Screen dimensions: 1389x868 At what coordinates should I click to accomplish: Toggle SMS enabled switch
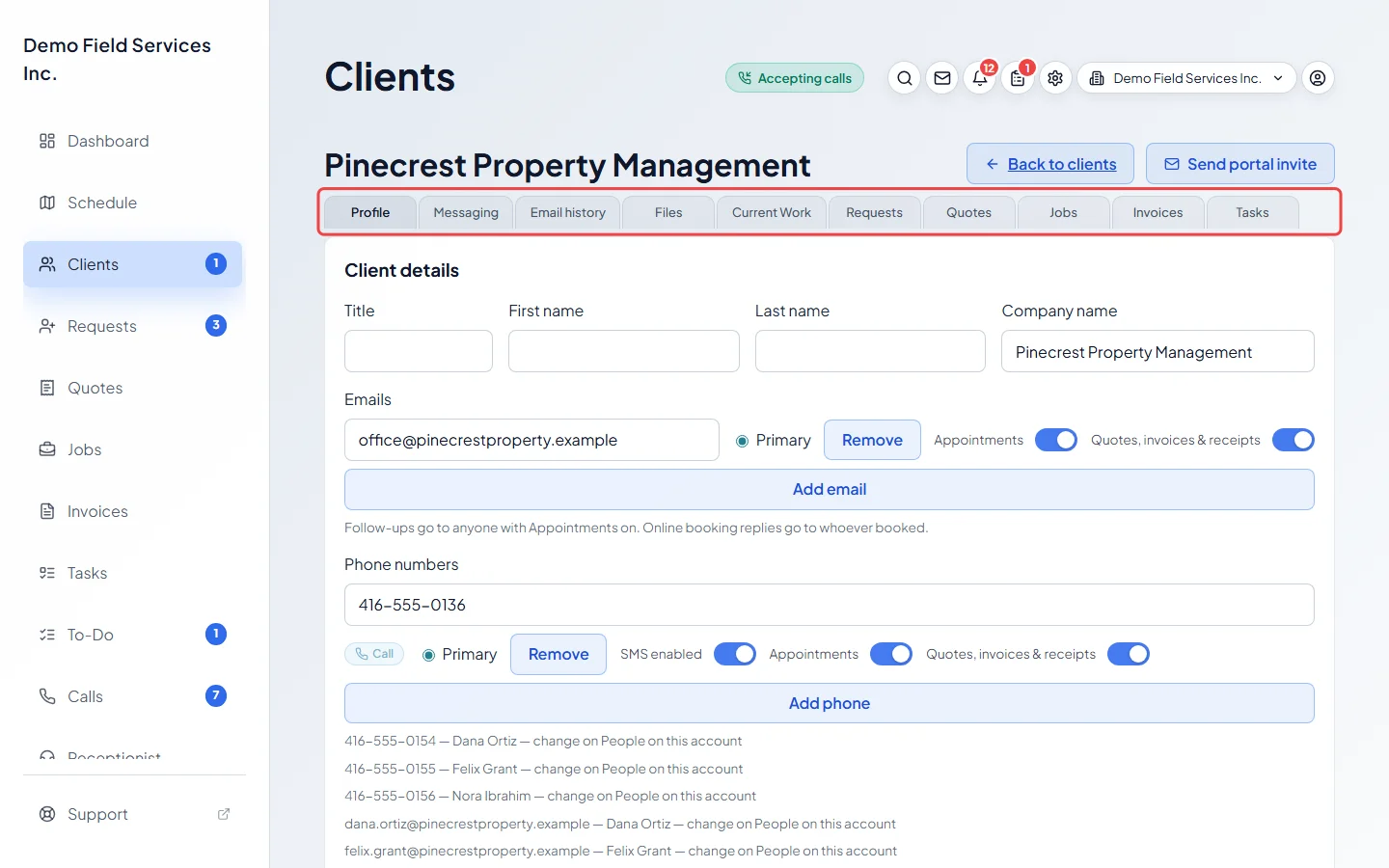pos(735,654)
